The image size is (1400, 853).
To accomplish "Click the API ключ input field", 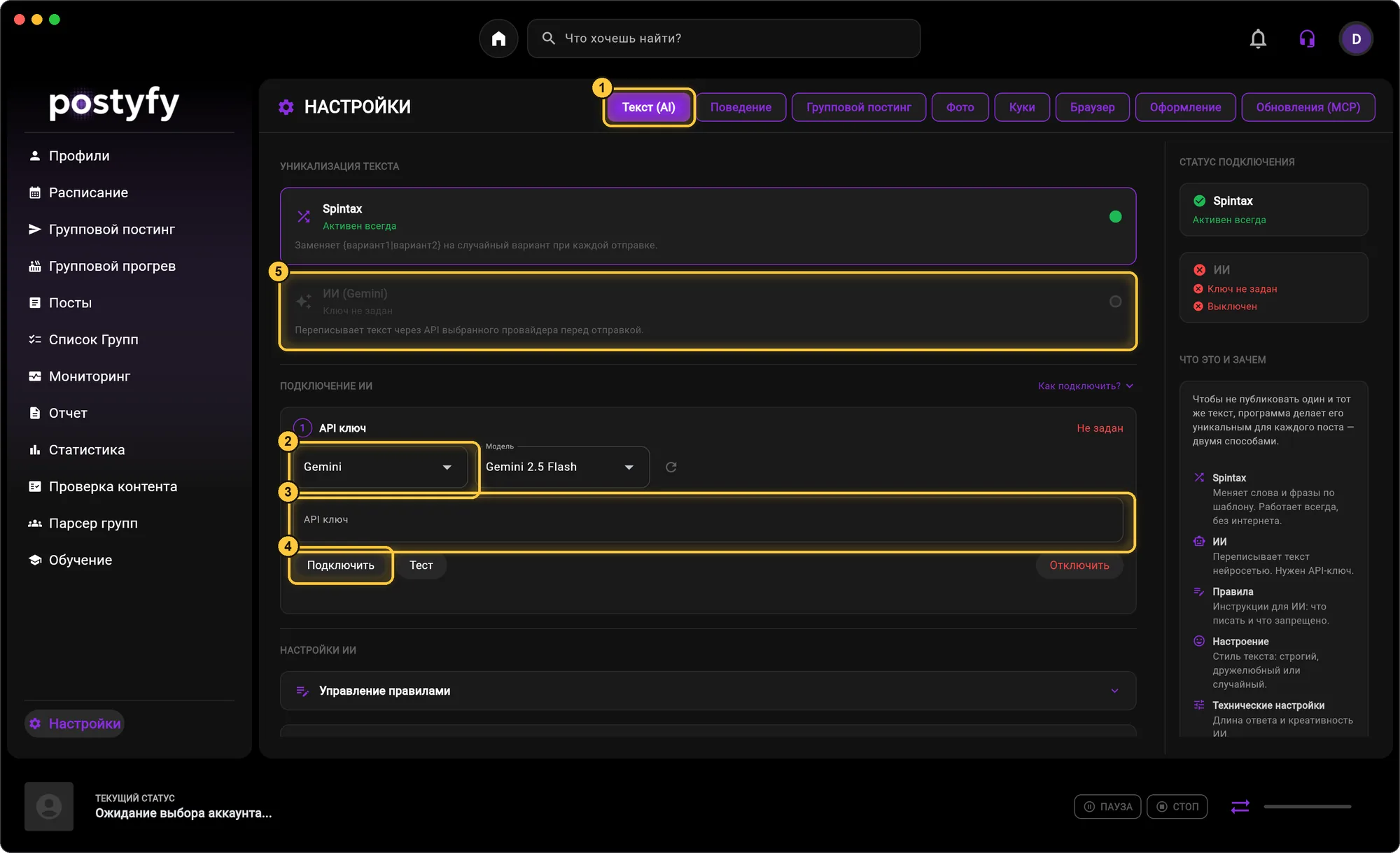I will (x=708, y=519).
